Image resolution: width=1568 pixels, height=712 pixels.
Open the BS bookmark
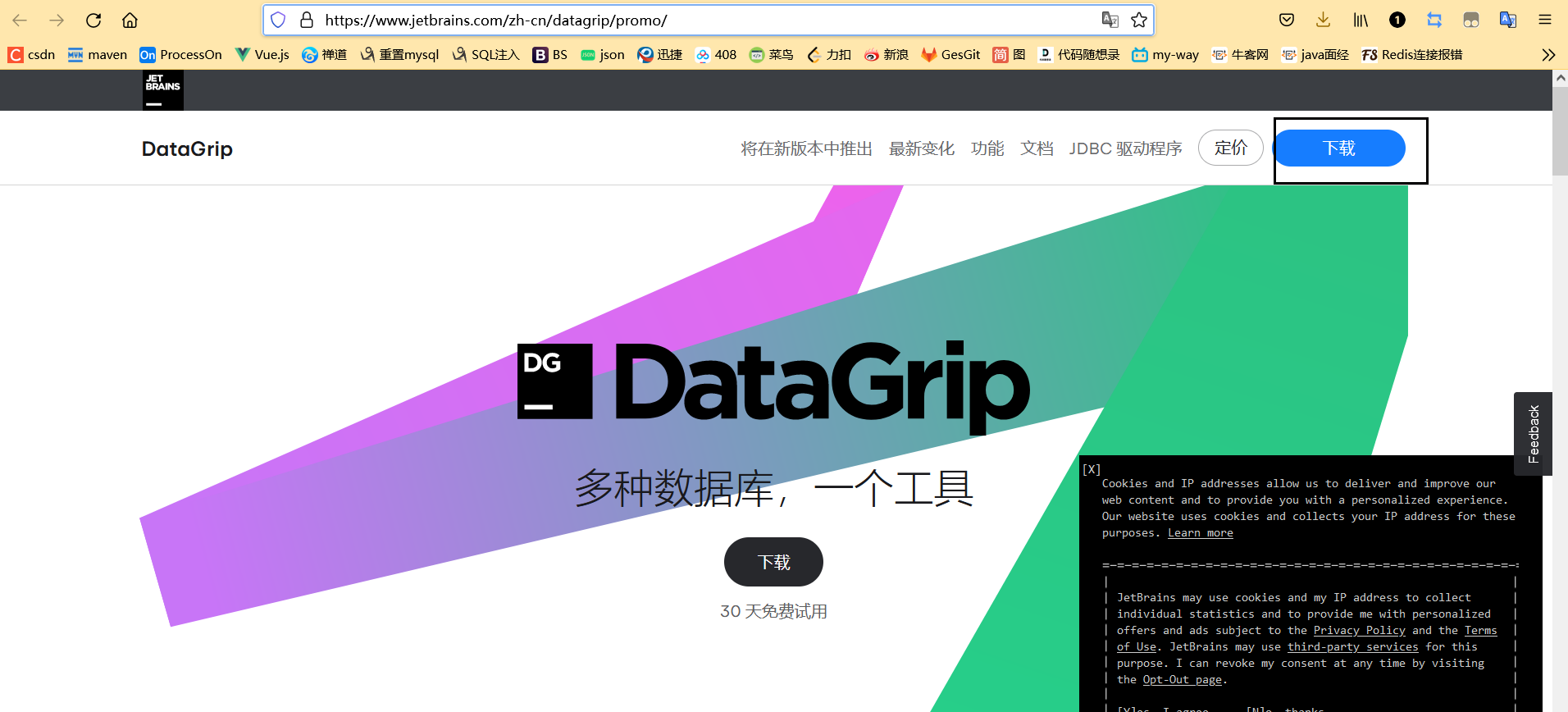(549, 55)
